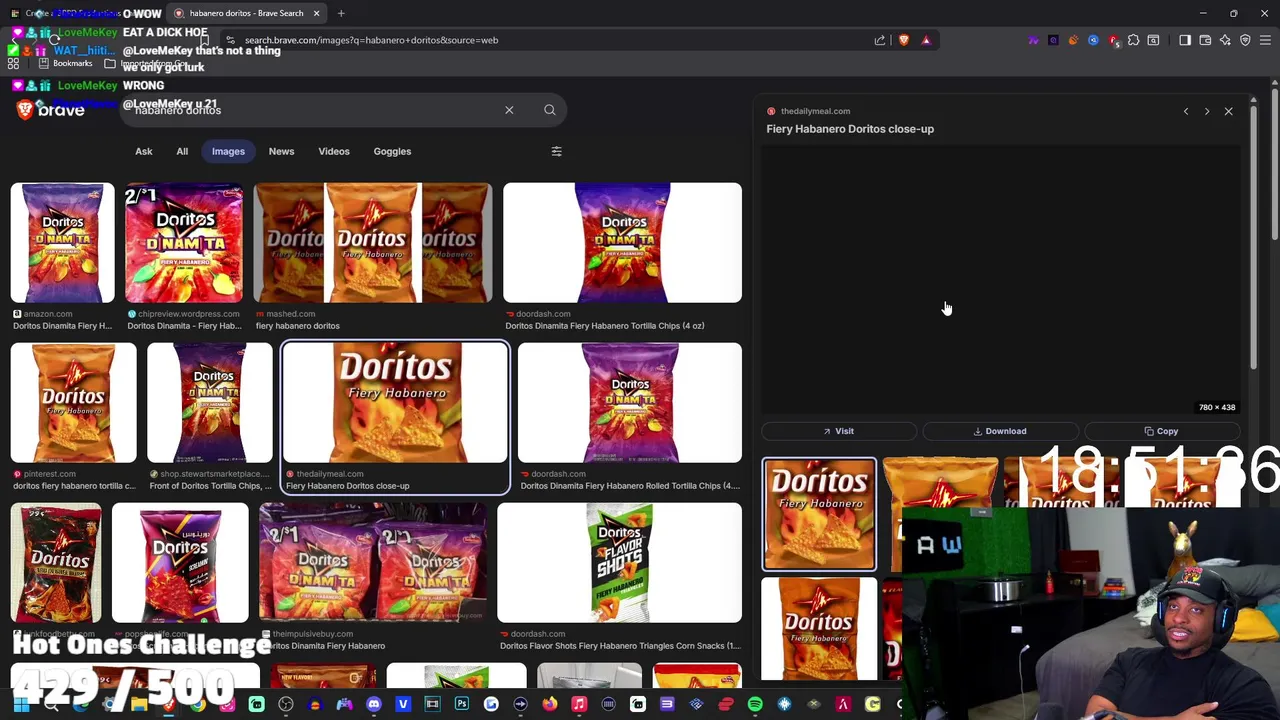Click the magnifier search submit icon
The image size is (1280, 720).
550,110
